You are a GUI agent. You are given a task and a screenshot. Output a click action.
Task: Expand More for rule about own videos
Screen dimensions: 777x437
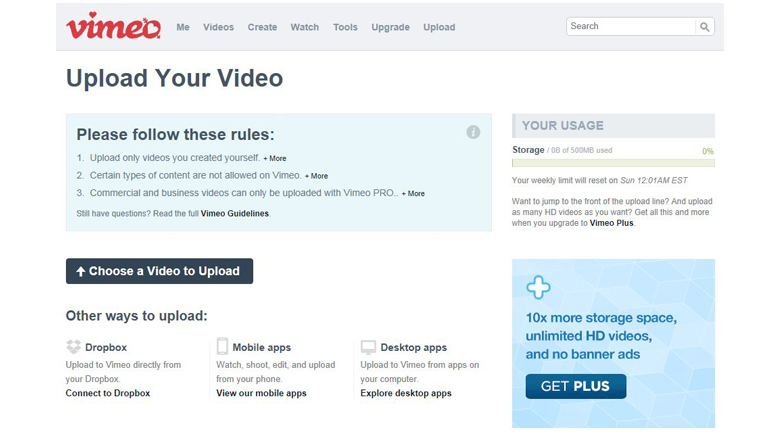(275, 159)
